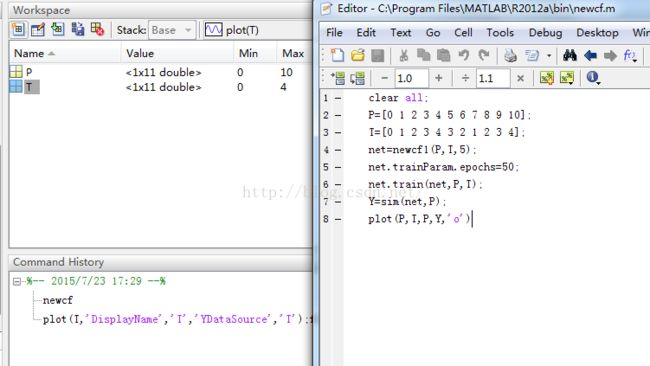Click the Redo arrow icon
The width and height of the screenshot is (650, 366).
(x=484, y=55)
